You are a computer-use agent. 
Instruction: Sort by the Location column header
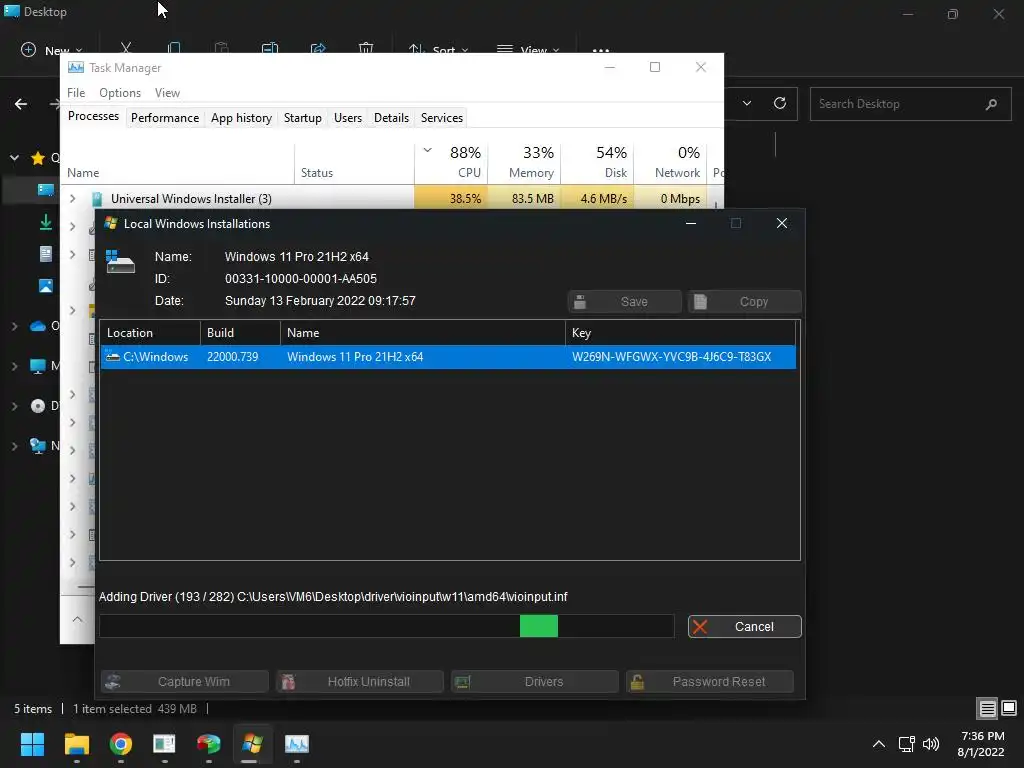(150, 332)
